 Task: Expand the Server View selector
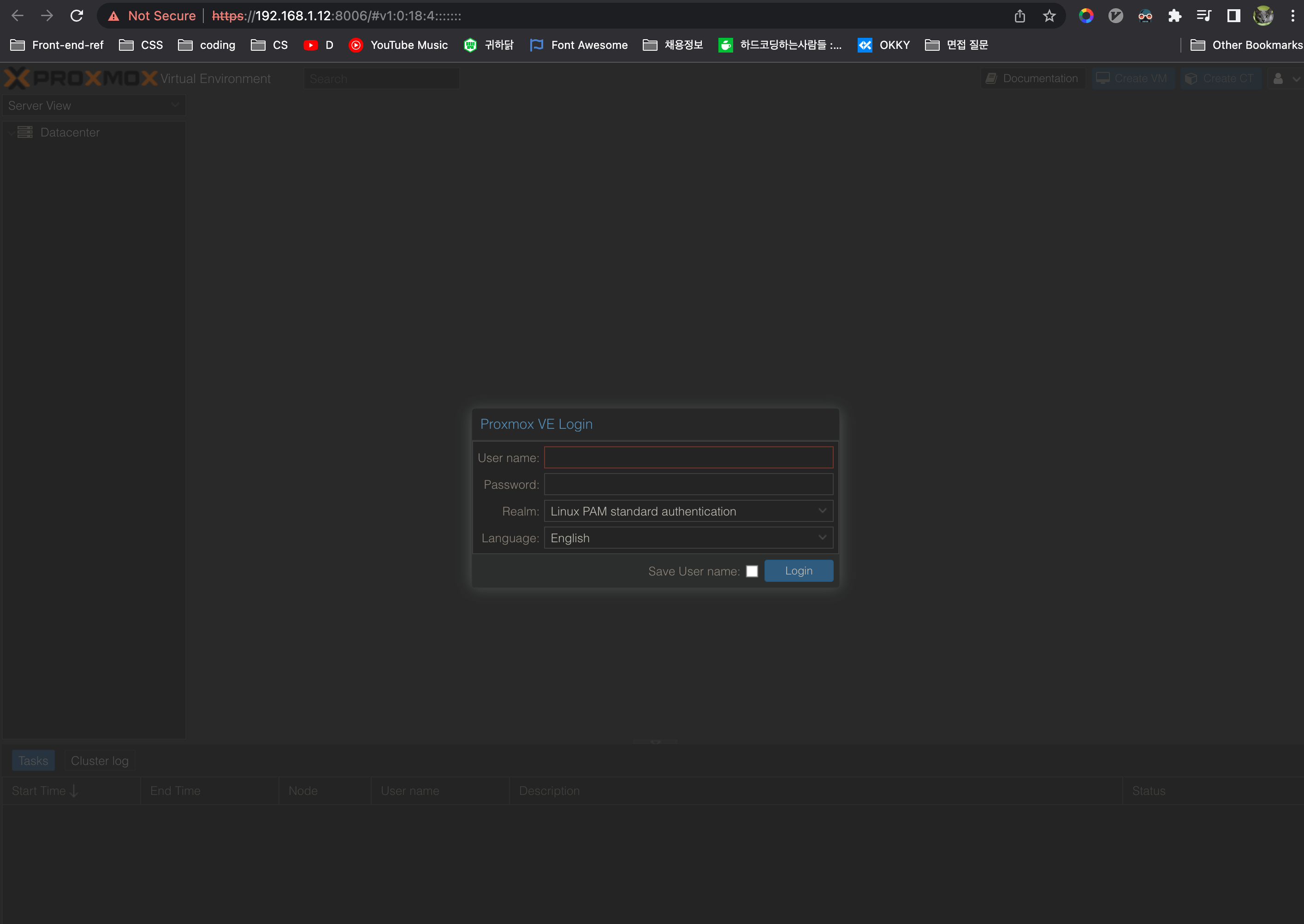[94, 105]
